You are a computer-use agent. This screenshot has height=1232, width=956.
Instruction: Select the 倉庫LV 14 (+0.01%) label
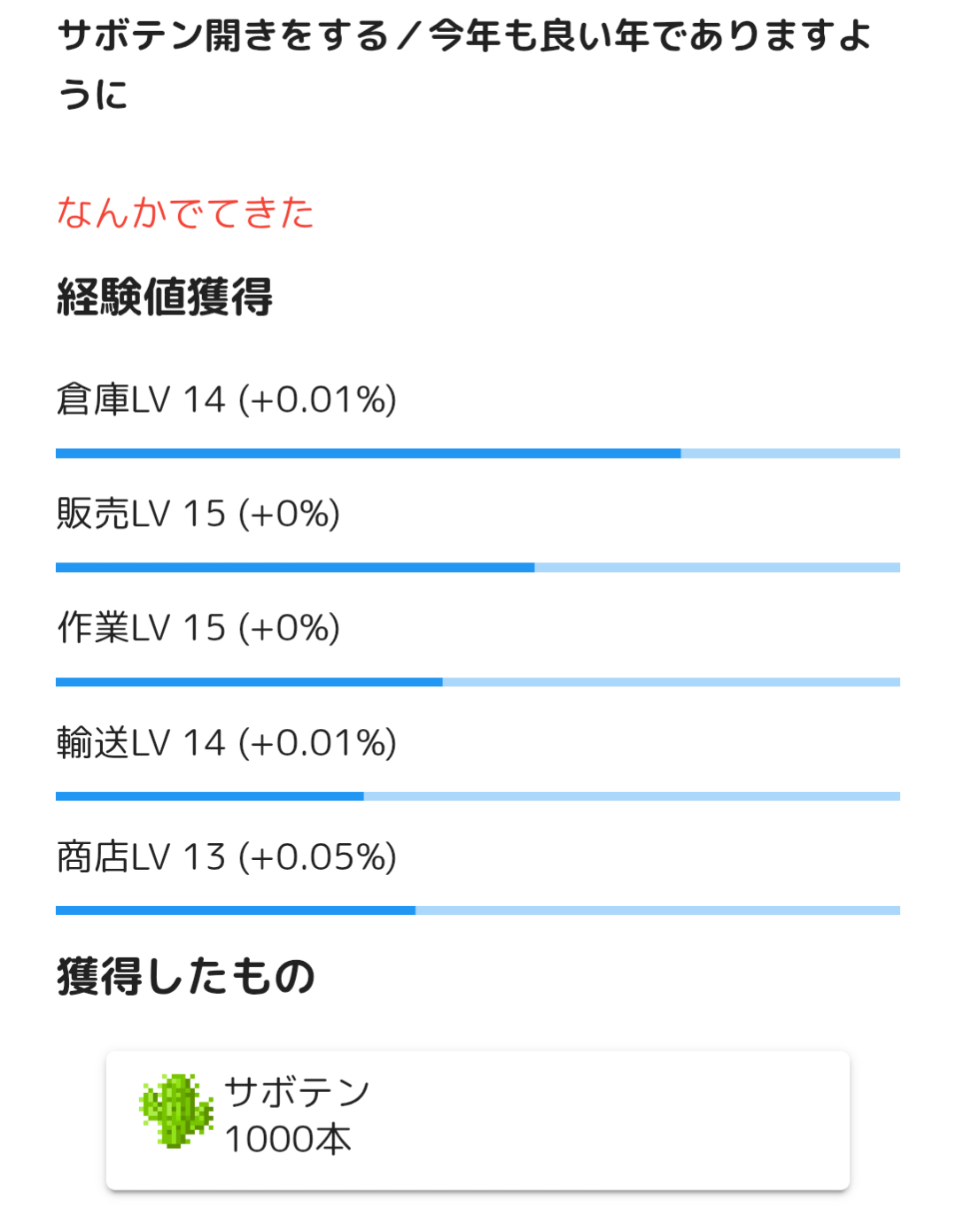[226, 399]
